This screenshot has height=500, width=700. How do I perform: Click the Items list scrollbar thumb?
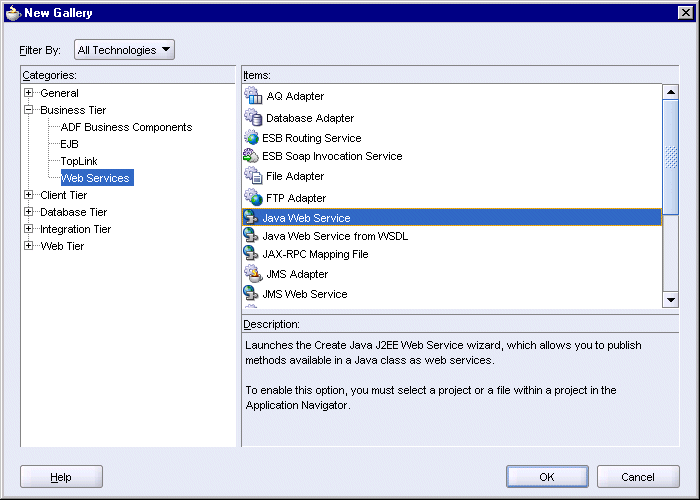point(671,157)
